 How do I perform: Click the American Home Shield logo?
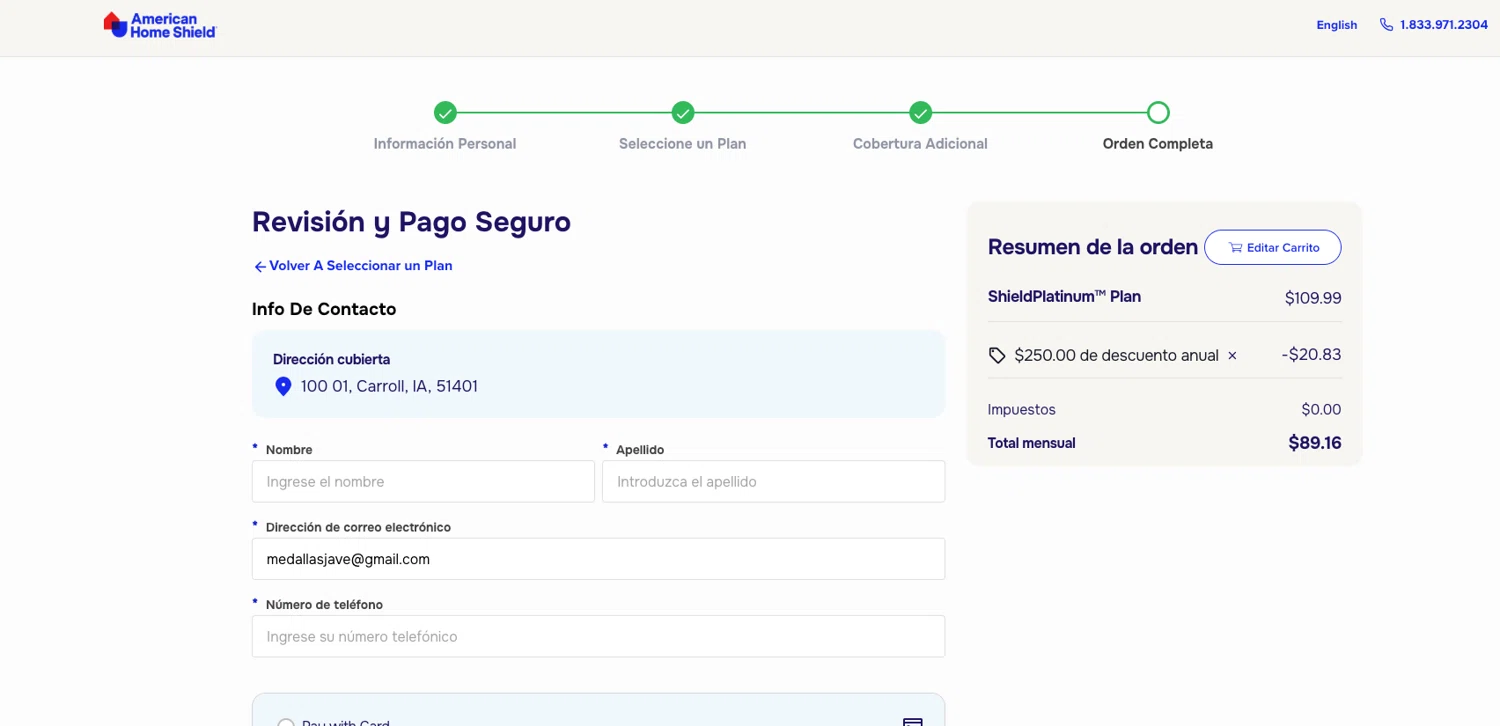[x=160, y=25]
